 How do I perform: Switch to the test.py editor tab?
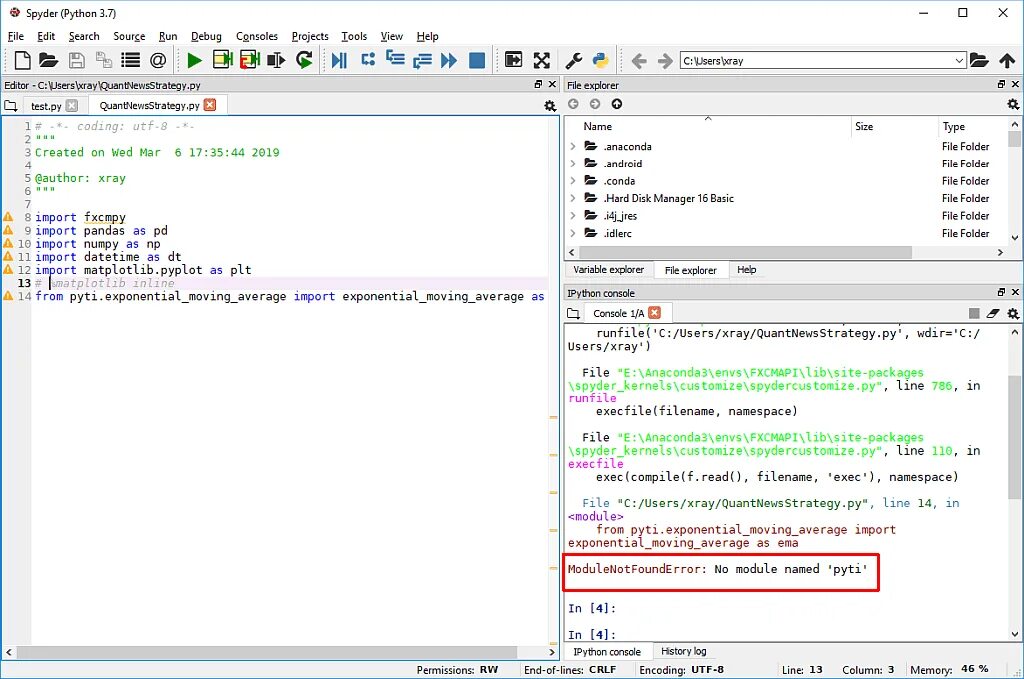point(46,106)
